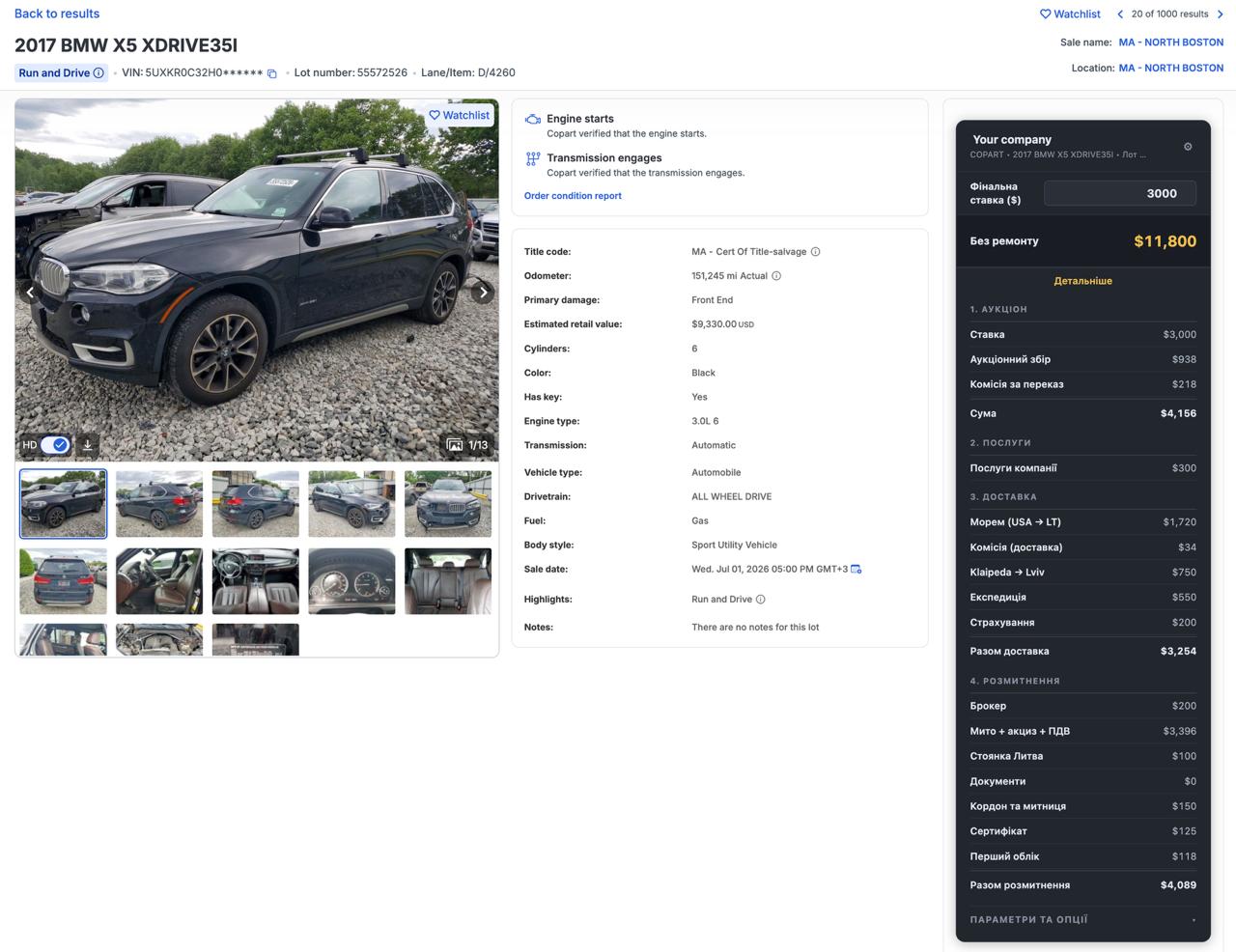Click the Lot number 55572526 text
Screen dimensions: 1236x952
pyautogui.click(x=351, y=72)
